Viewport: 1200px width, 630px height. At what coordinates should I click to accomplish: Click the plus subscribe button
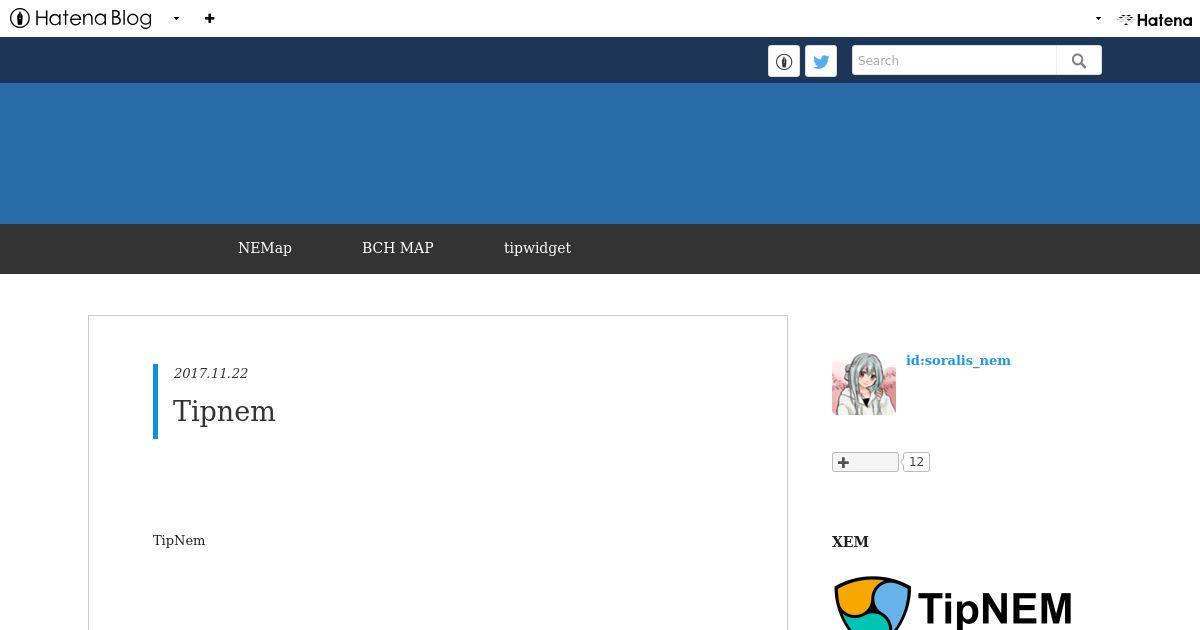(865, 462)
